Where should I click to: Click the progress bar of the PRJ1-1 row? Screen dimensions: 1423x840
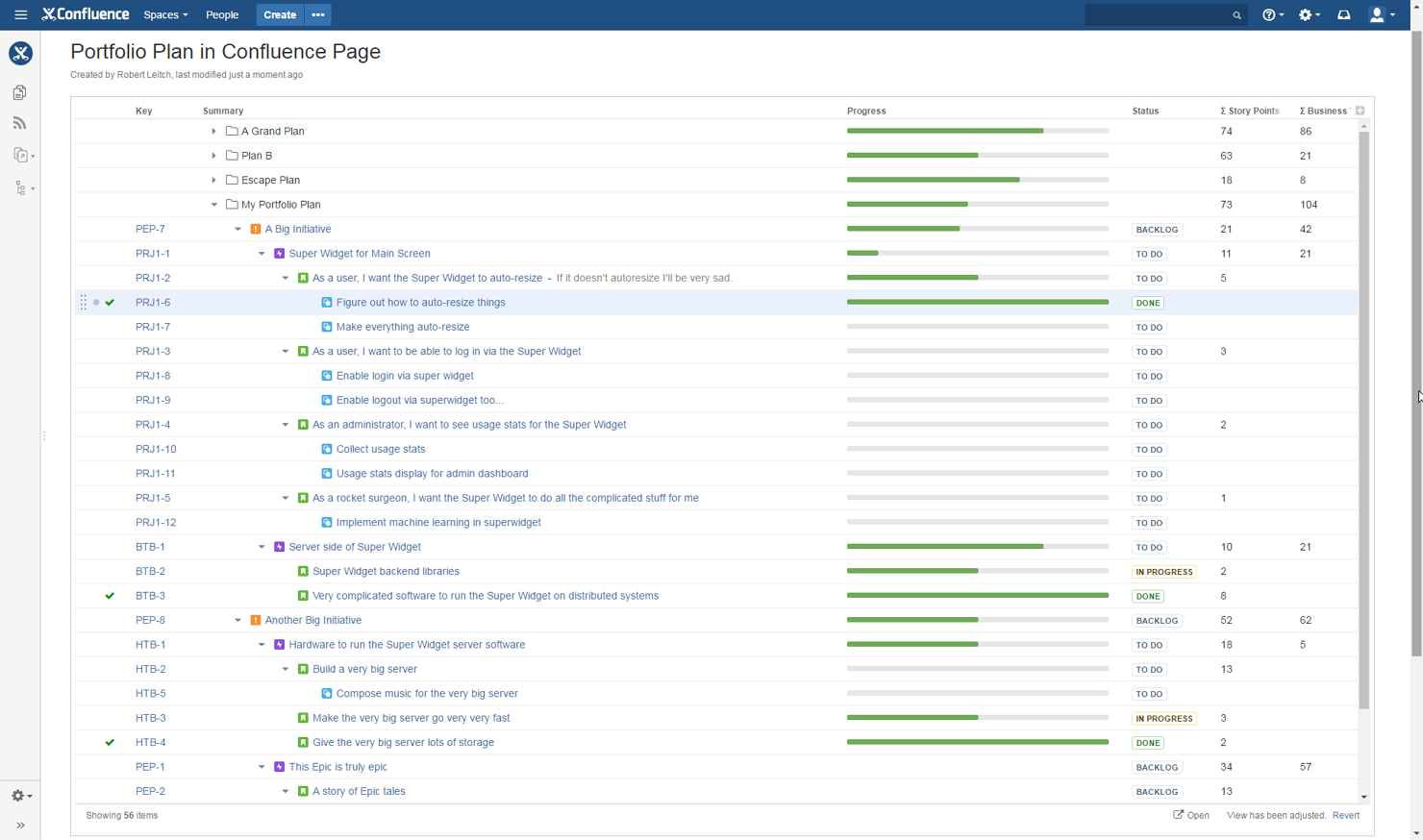coord(977,254)
